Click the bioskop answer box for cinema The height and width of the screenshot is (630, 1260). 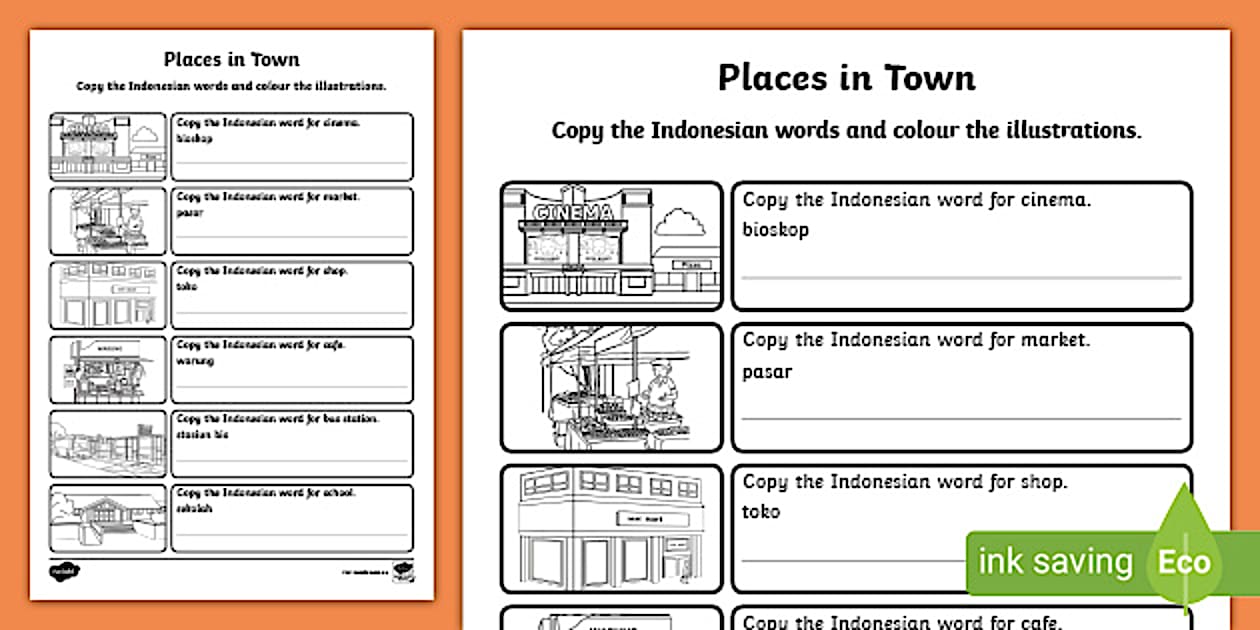[x=960, y=245]
